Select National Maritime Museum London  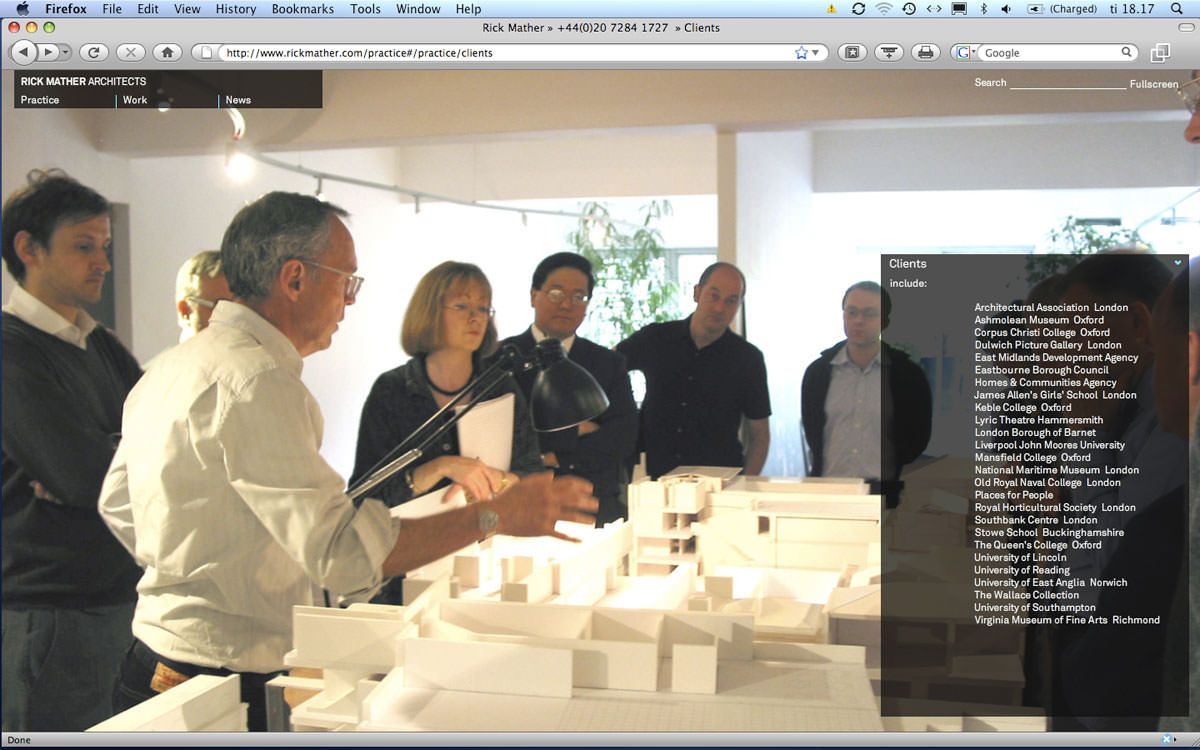1057,470
